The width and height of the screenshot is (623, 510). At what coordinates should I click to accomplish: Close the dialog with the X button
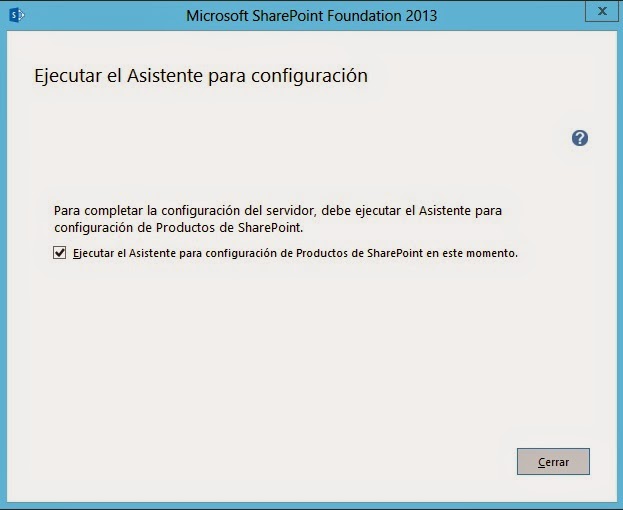click(x=600, y=13)
